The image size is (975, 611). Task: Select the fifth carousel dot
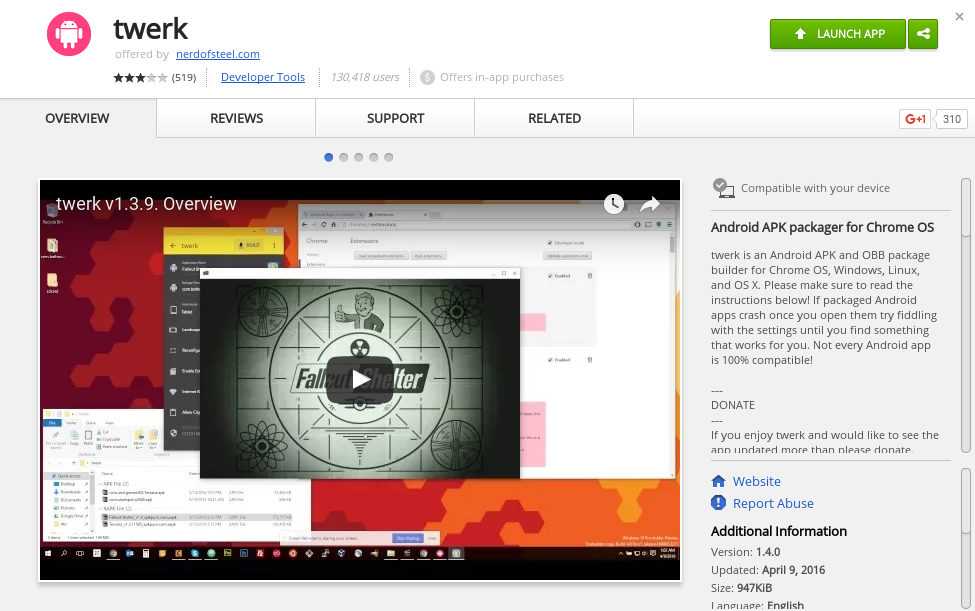389,157
